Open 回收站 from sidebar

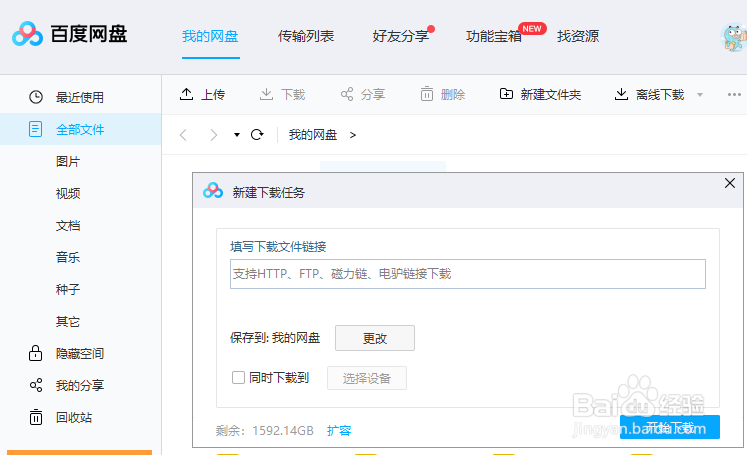(x=74, y=418)
